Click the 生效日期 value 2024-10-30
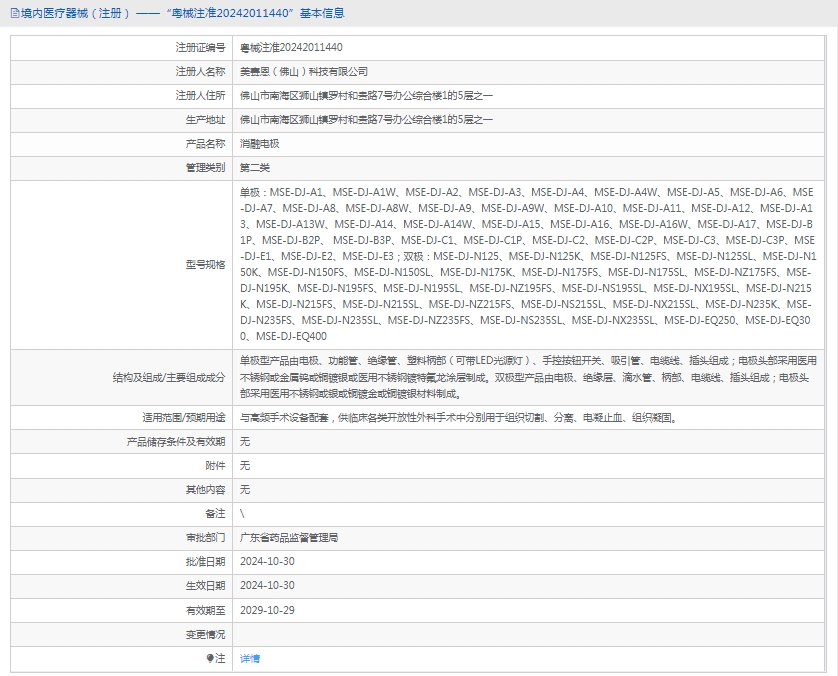 [x=267, y=585]
